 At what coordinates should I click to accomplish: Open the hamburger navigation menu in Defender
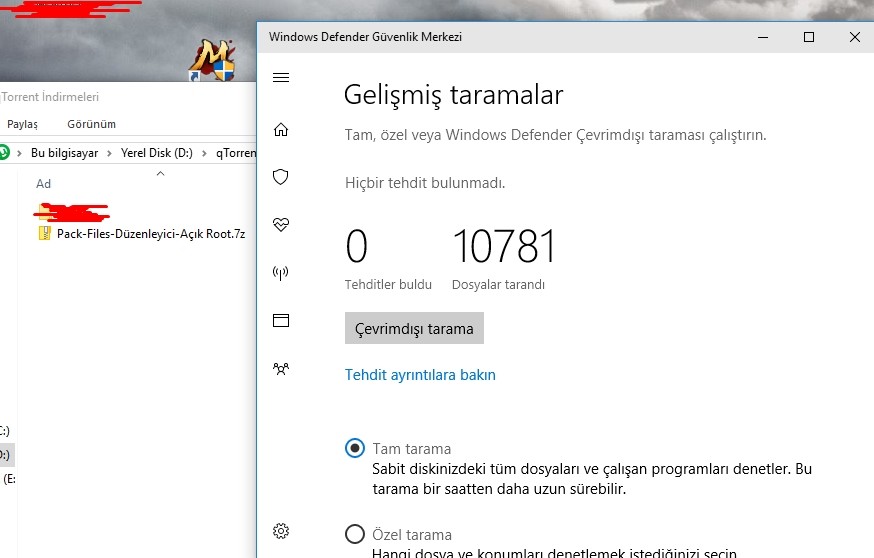(x=281, y=77)
